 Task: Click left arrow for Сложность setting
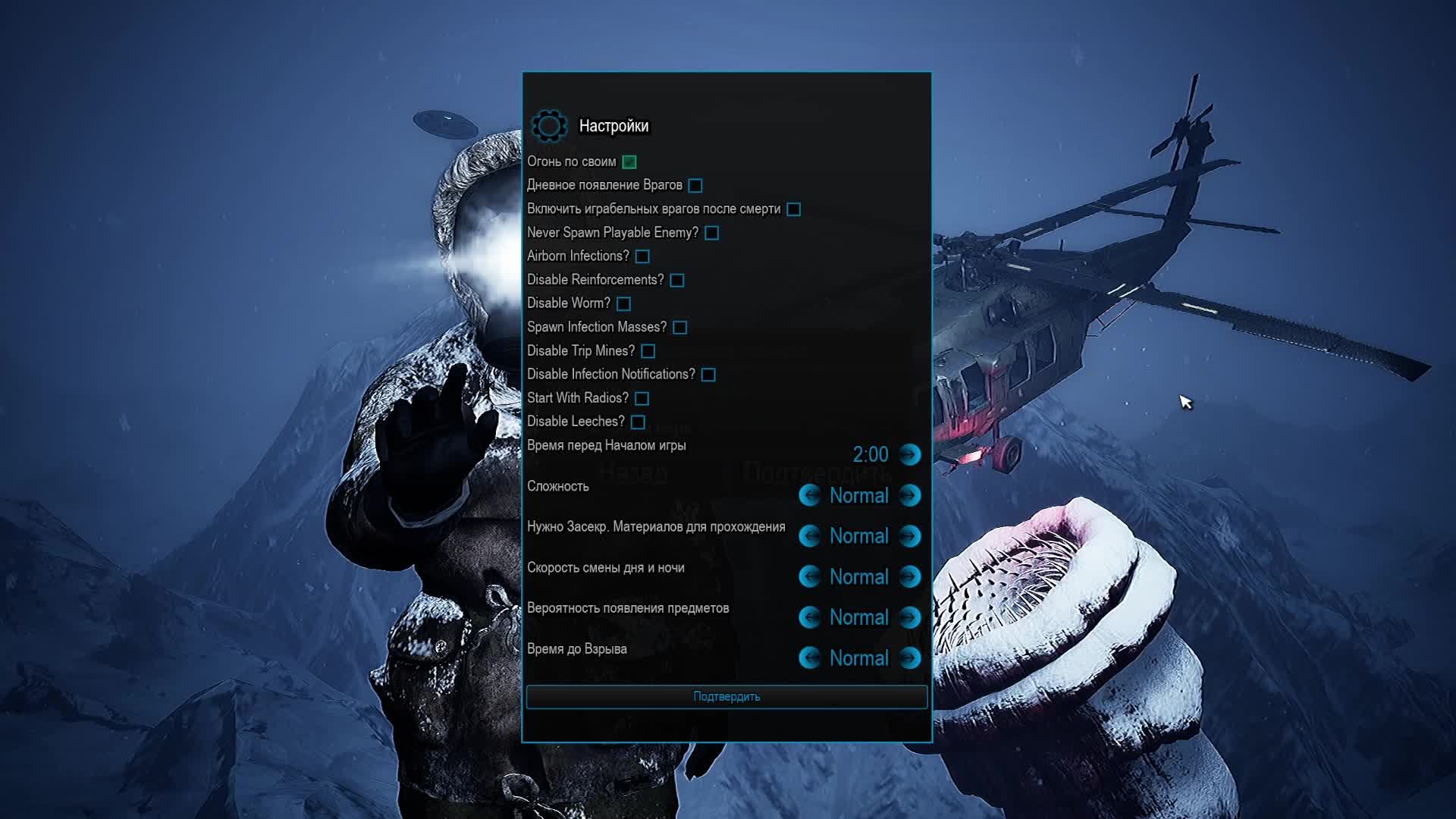coord(809,495)
